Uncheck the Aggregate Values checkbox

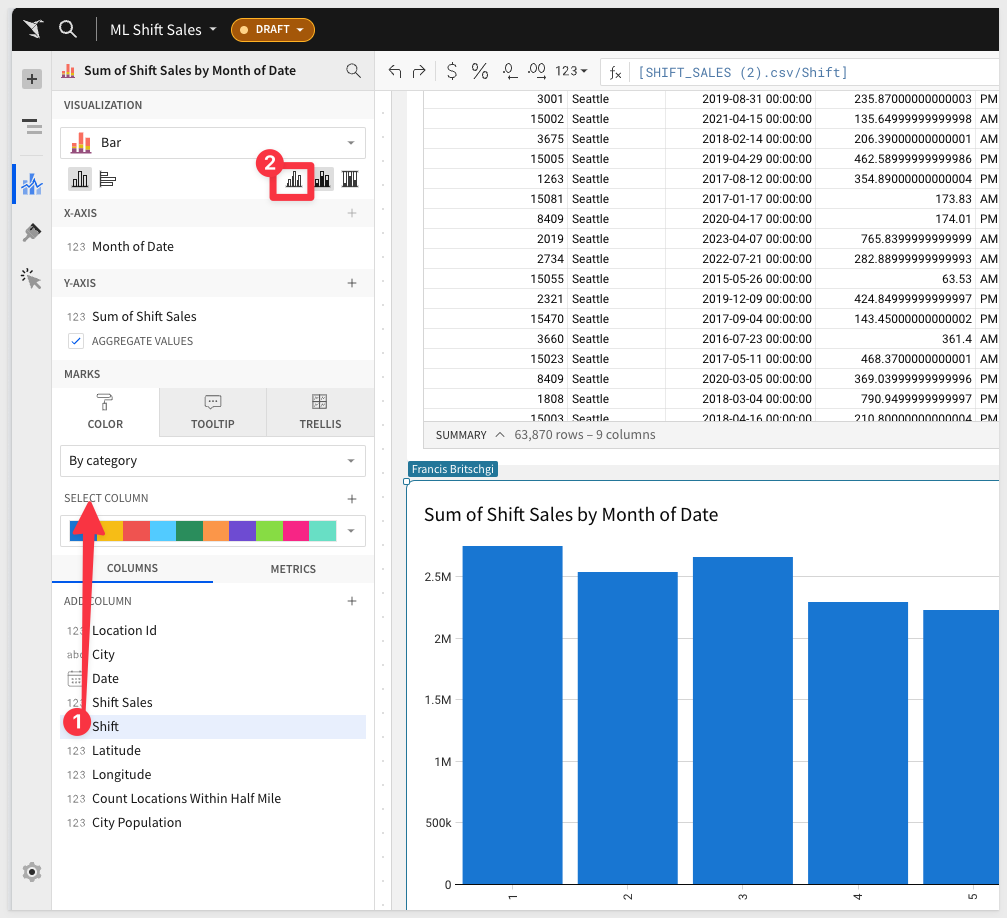(x=76, y=341)
